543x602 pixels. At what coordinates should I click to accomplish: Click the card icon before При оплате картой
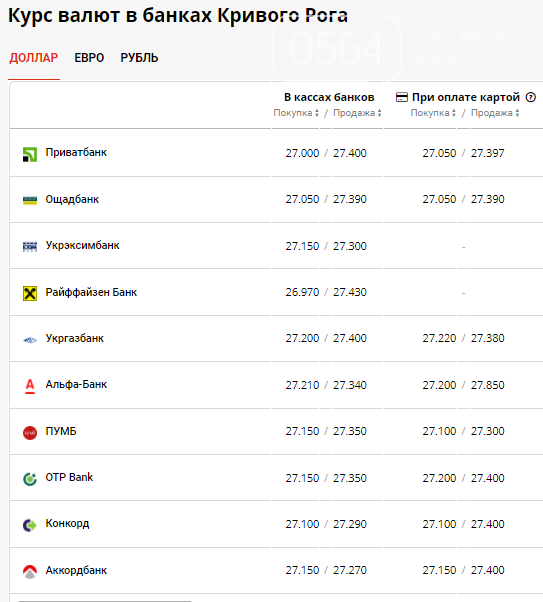point(402,97)
